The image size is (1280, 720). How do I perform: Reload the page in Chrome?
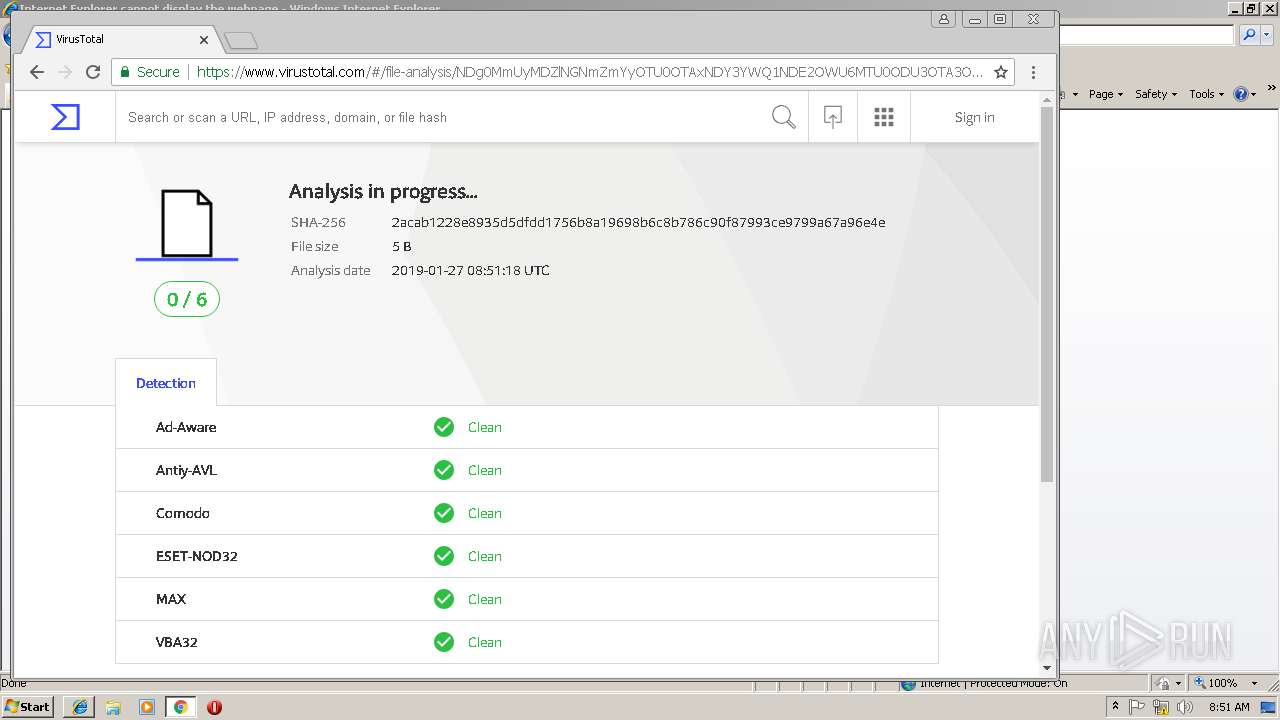93,72
